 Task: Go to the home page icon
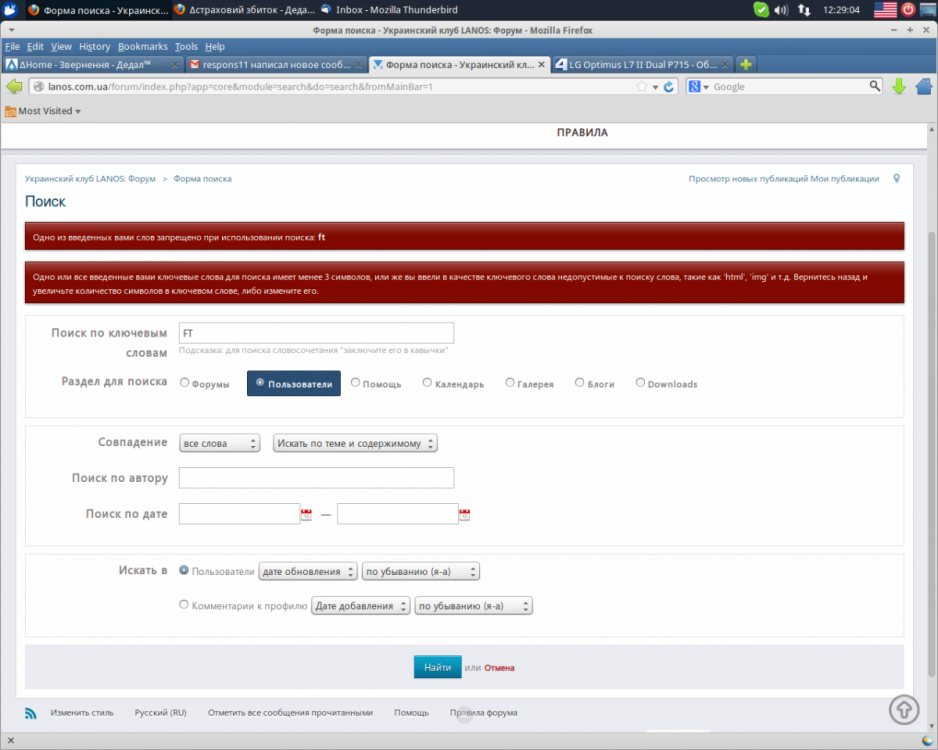pyautogui.click(x=921, y=87)
